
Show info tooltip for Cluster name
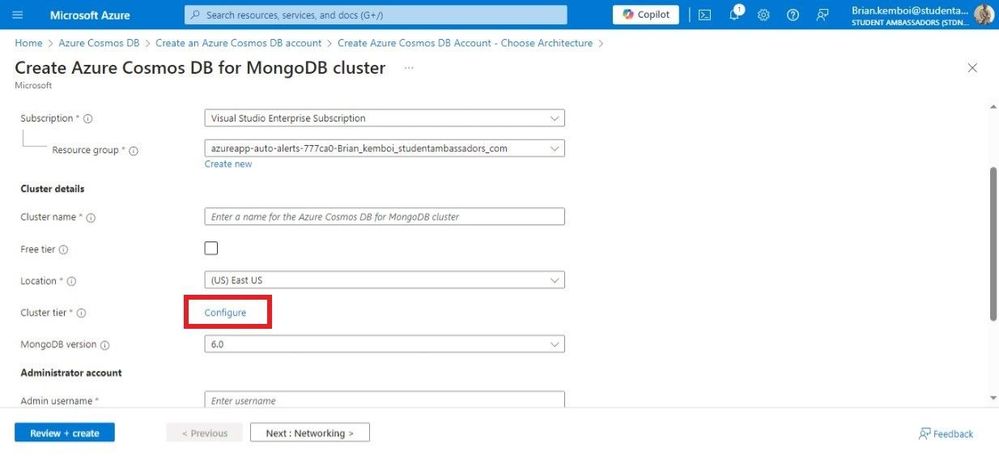90,218
